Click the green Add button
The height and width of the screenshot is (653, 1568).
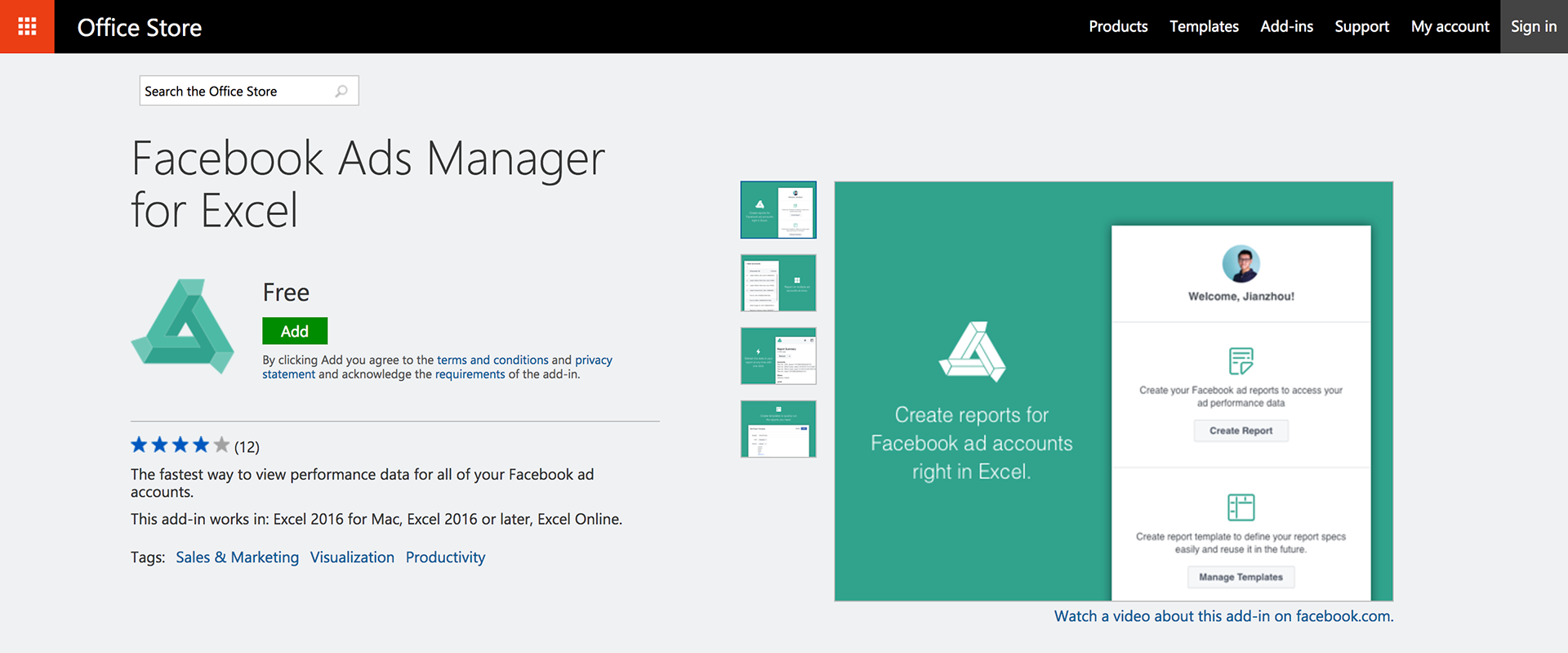295,331
